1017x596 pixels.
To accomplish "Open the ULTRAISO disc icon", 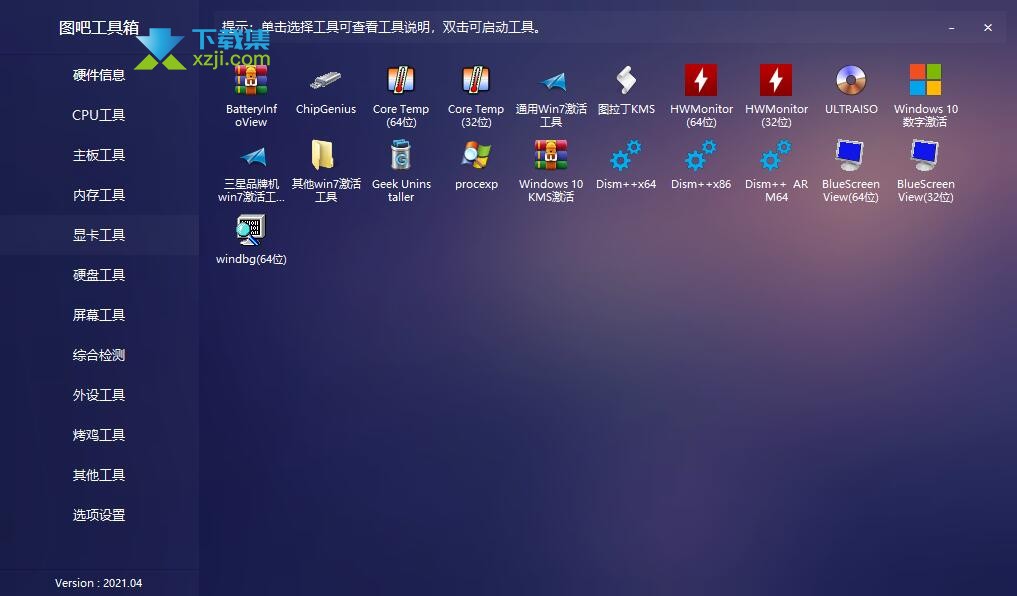I will click(x=851, y=81).
